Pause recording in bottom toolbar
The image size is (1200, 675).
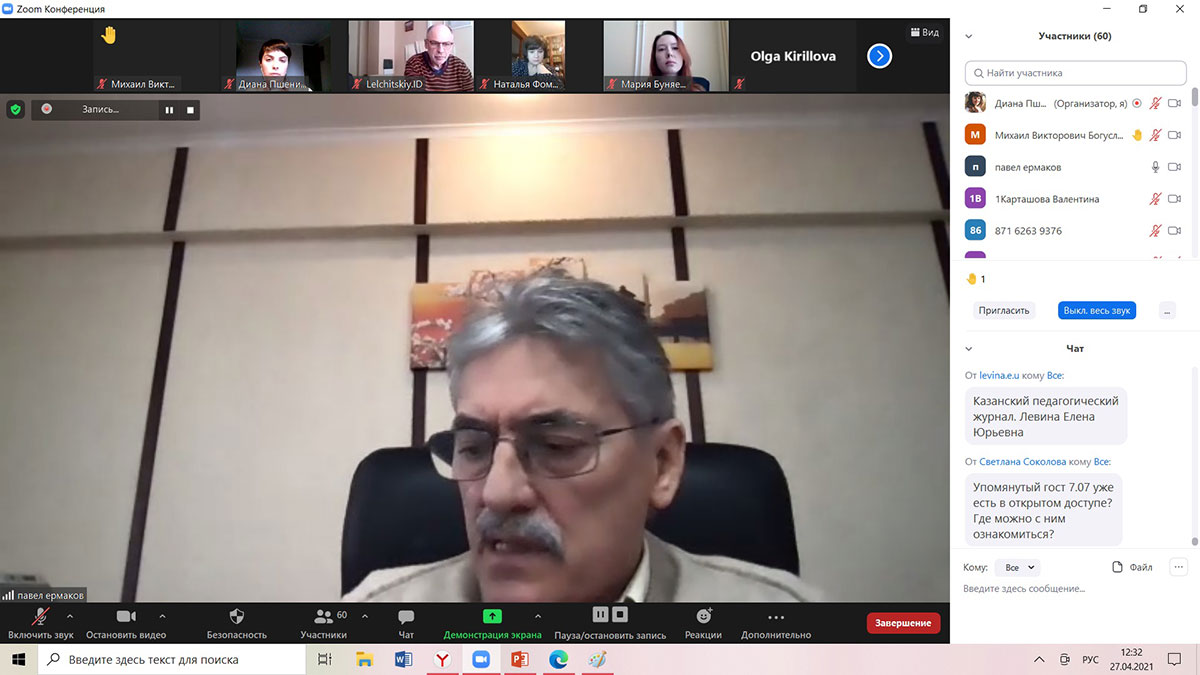(x=600, y=615)
